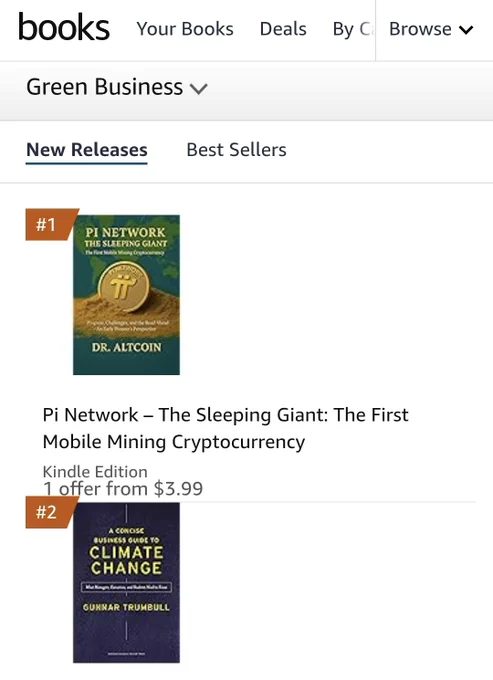
Task: Expand the Green Business category dropdown
Action: [x=117, y=87]
